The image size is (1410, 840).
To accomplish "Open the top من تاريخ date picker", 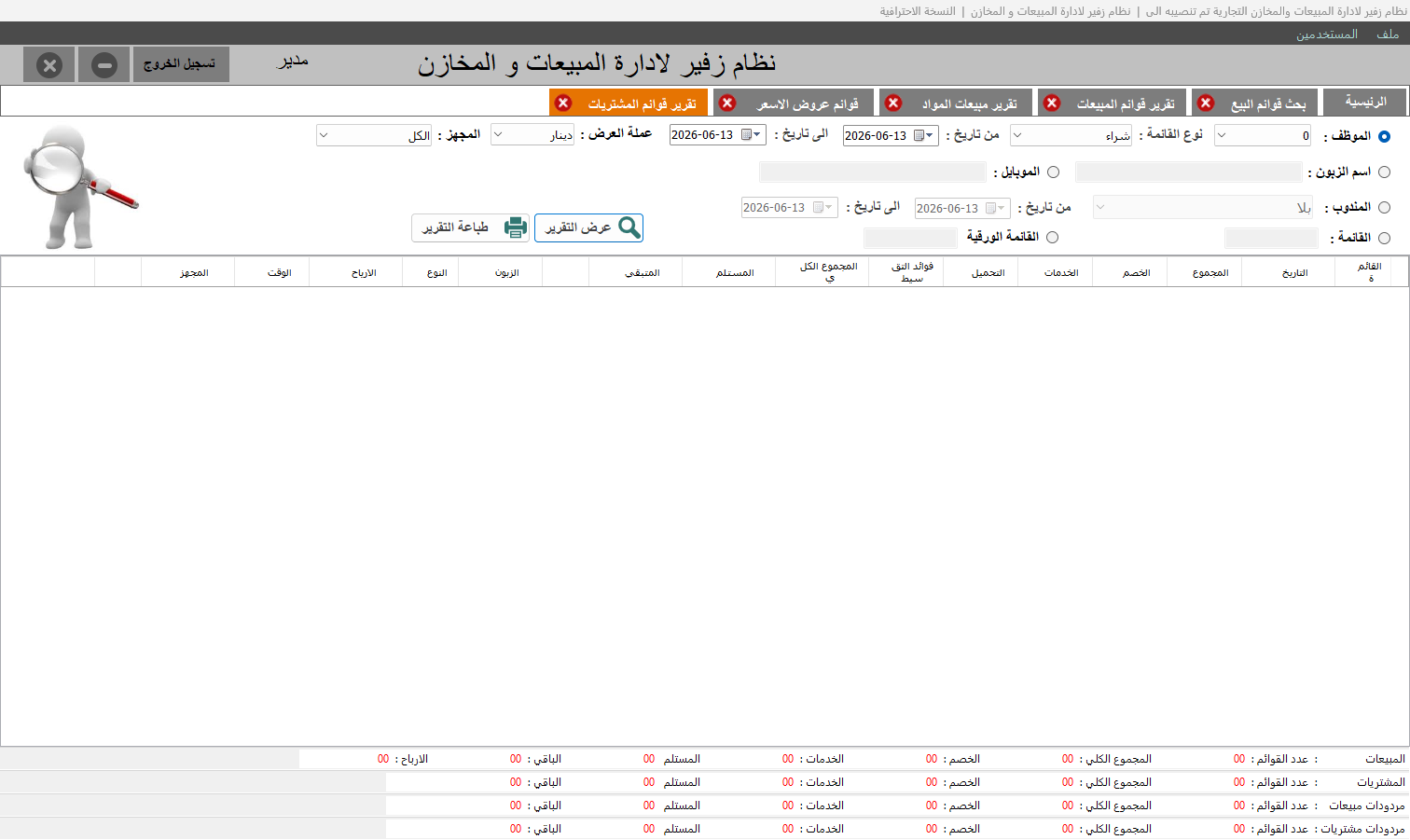I will point(891,135).
